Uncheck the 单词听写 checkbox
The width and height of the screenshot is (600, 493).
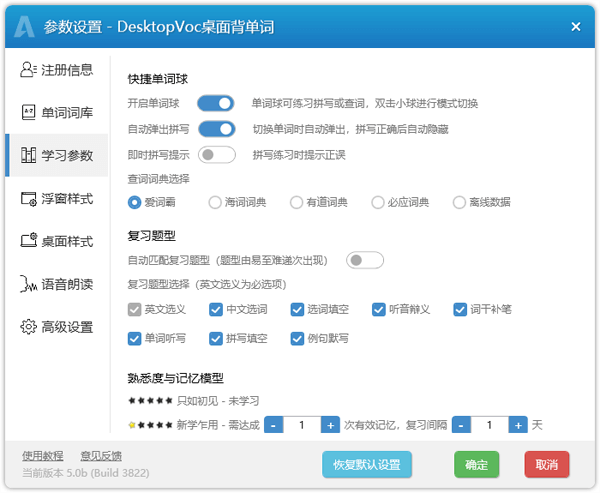pos(134,338)
